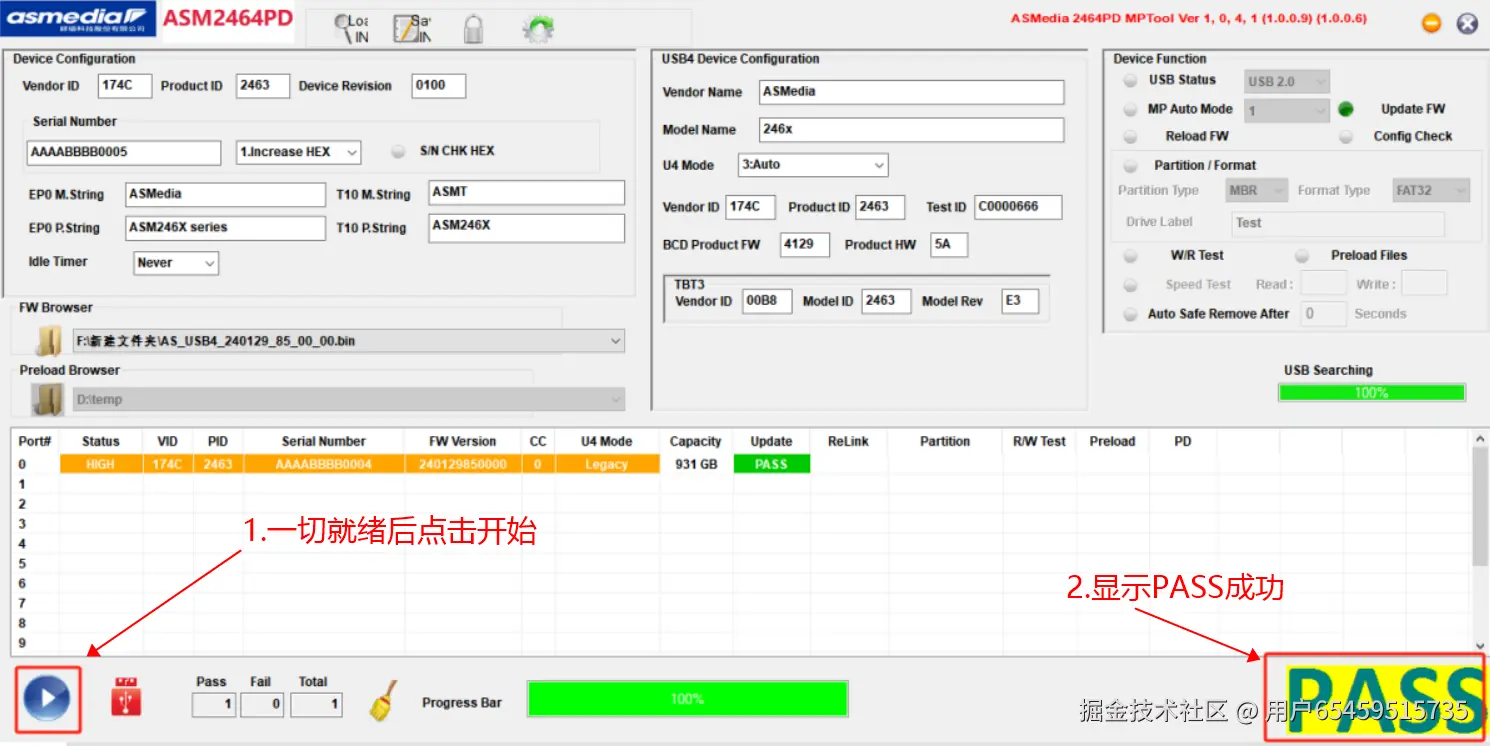The image size is (1490, 746).
Task: Click the Save INI notepad icon
Action: [x=412, y=28]
